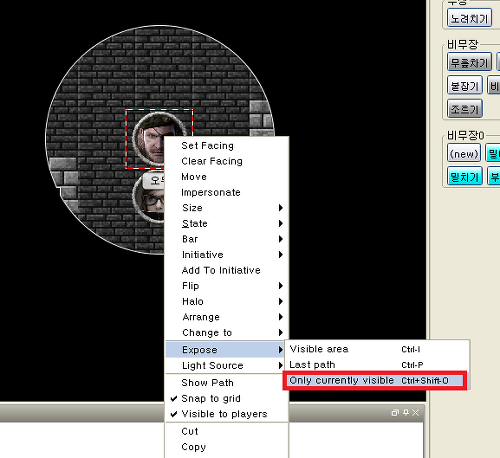This screenshot has width=500, height=458.
Task: Expand the Change to submenu
Action: [x=227, y=333]
